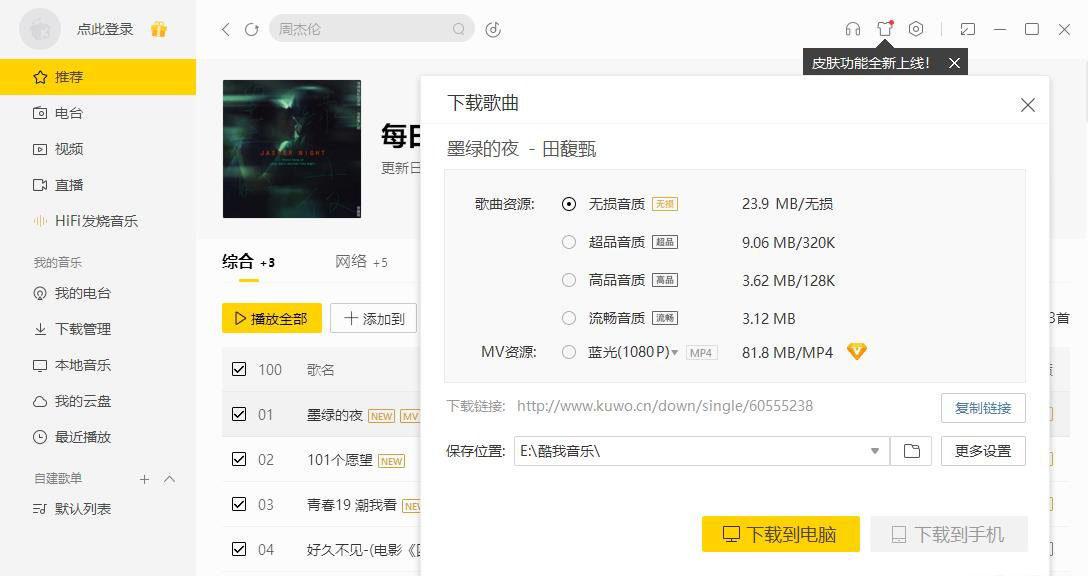
Task: Click 复制链接 button
Action: (983, 408)
